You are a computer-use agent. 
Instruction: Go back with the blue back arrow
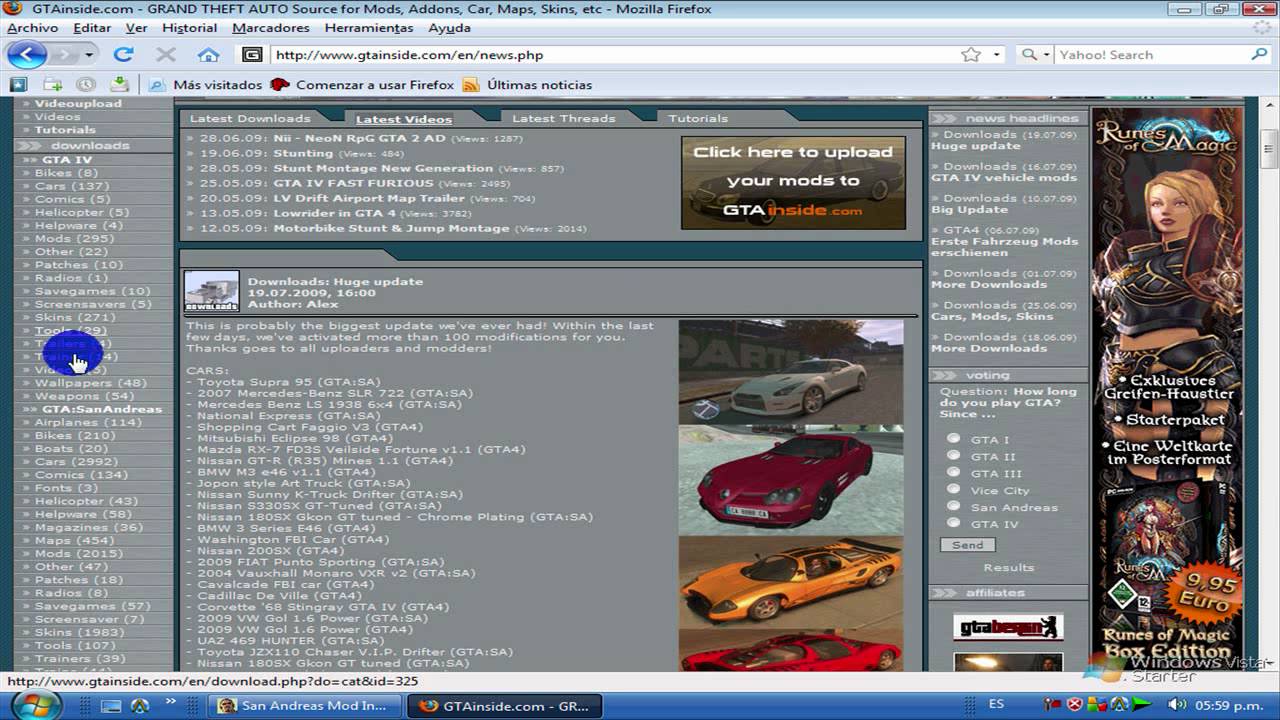coord(27,55)
